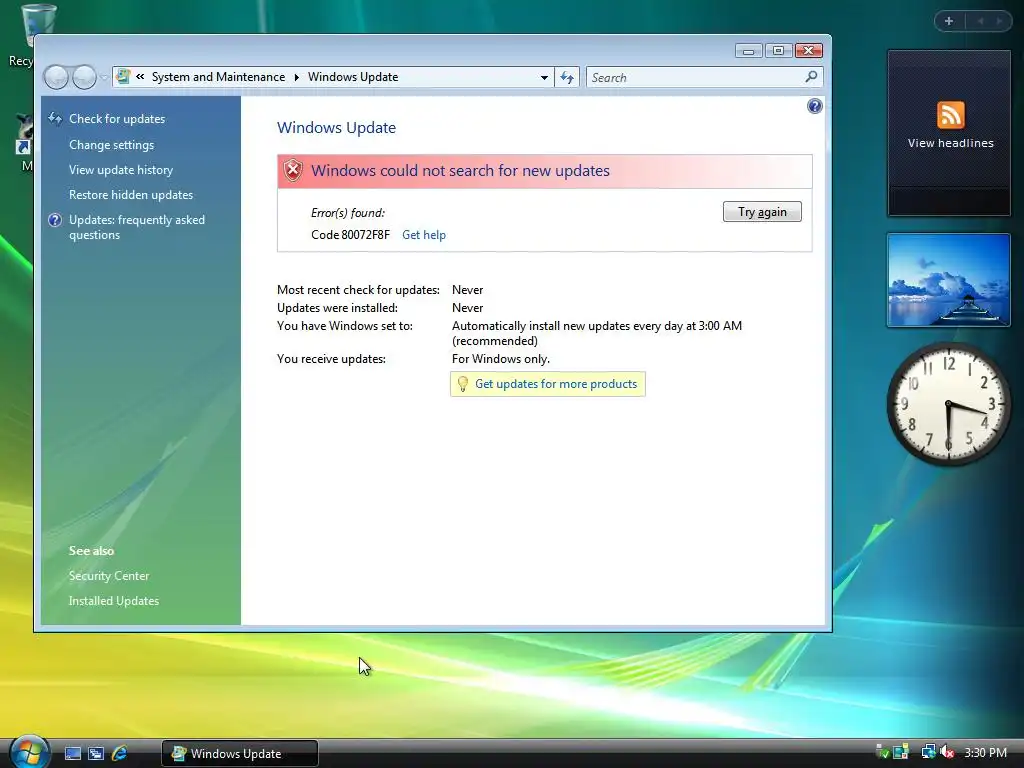Click the Windows Update tray icon
The width and height of the screenshot is (1024, 768).
[901, 752]
